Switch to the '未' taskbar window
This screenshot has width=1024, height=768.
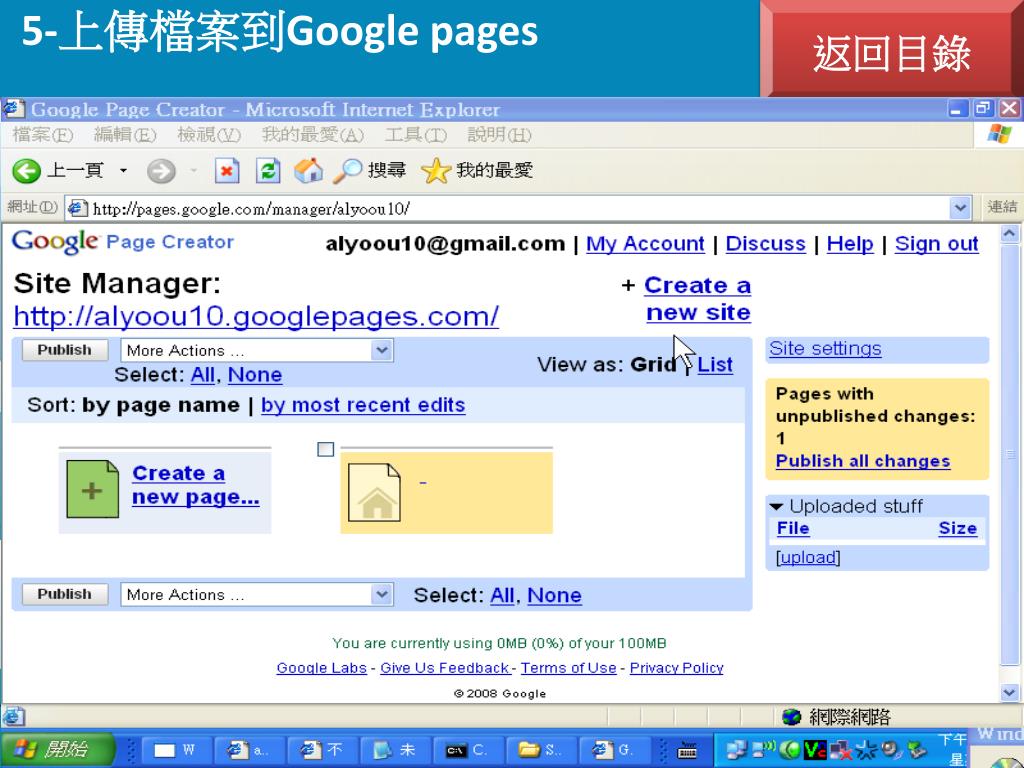(394, 750)
